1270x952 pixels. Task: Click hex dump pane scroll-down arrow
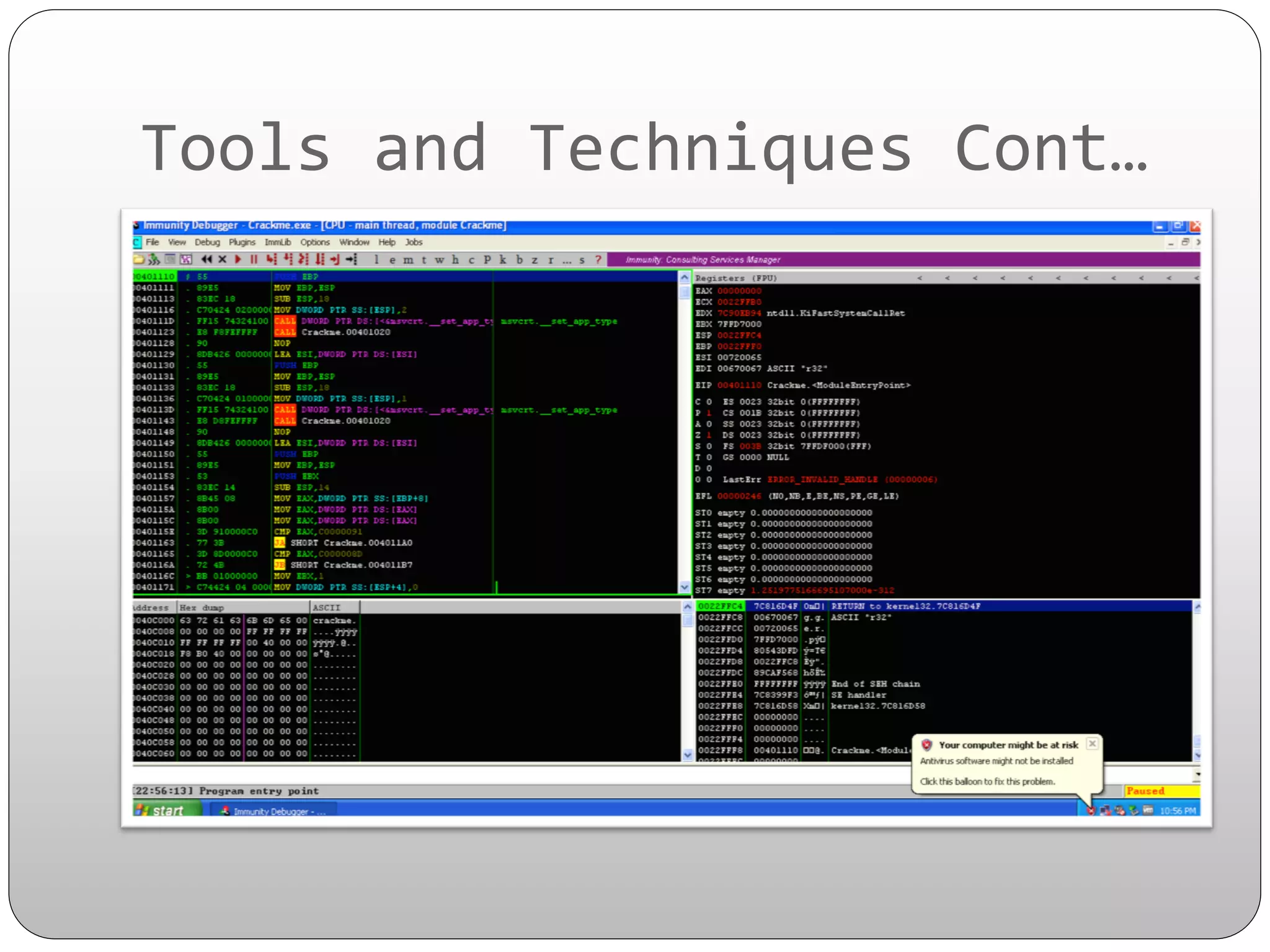point(687,755)
